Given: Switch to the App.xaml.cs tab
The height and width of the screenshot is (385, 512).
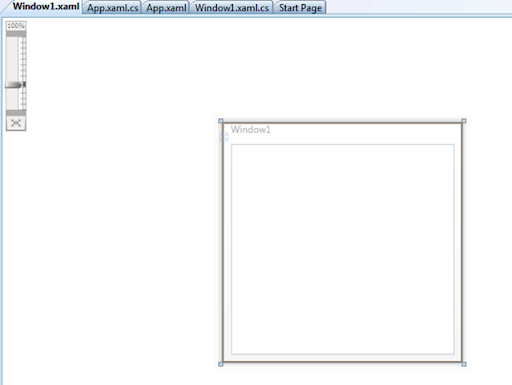Looking at the screenshot, I should point(113,8).
